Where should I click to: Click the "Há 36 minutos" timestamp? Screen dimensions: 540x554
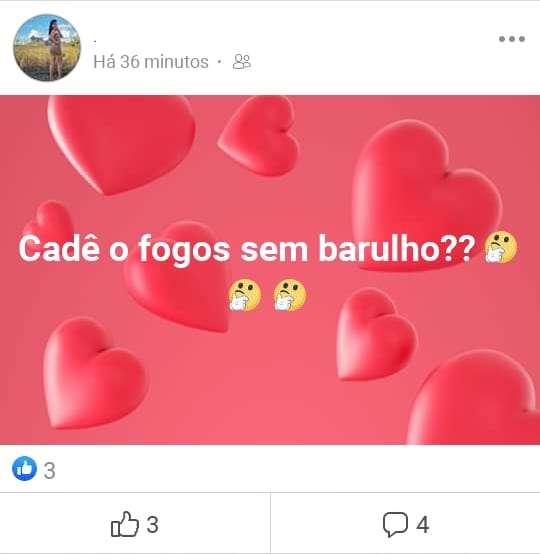tap(151, 62)
